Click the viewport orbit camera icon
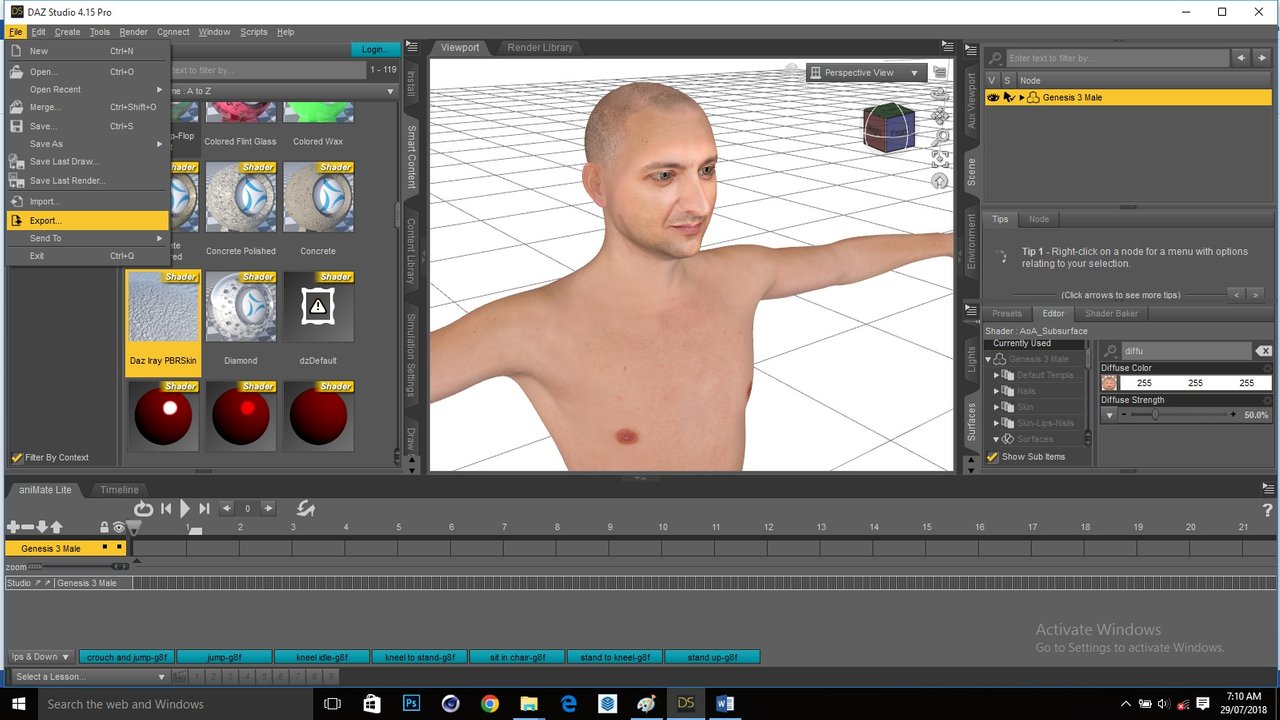Image resolution: width=1280 pixels, height=720 pixels. point(939,94)
